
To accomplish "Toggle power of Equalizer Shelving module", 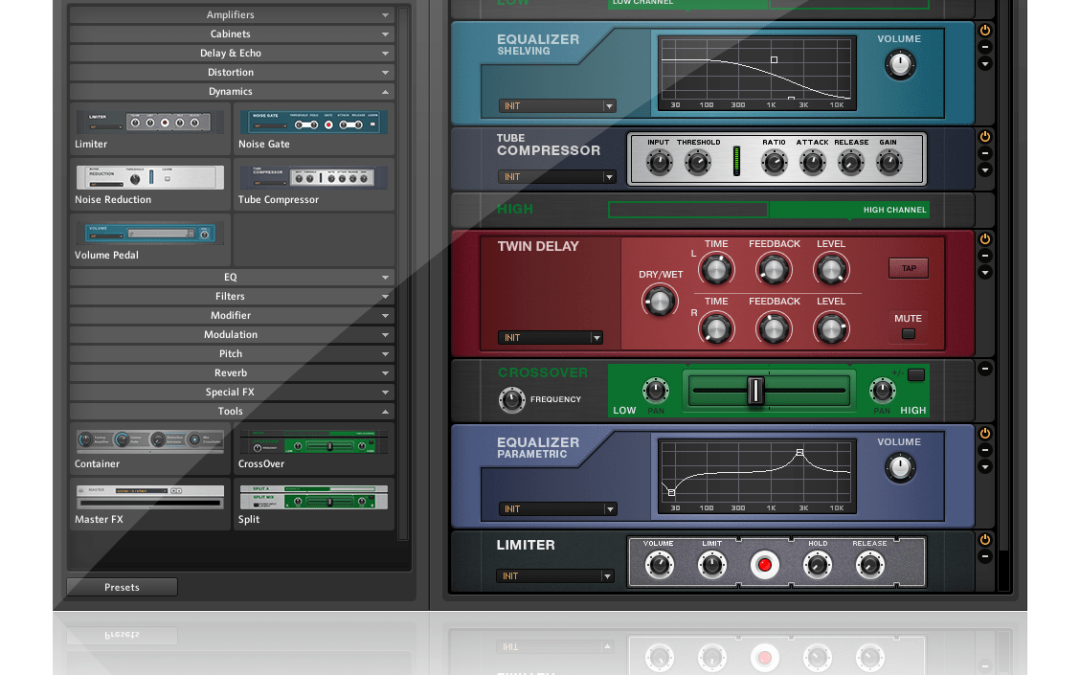I will (x=985, y=30).
